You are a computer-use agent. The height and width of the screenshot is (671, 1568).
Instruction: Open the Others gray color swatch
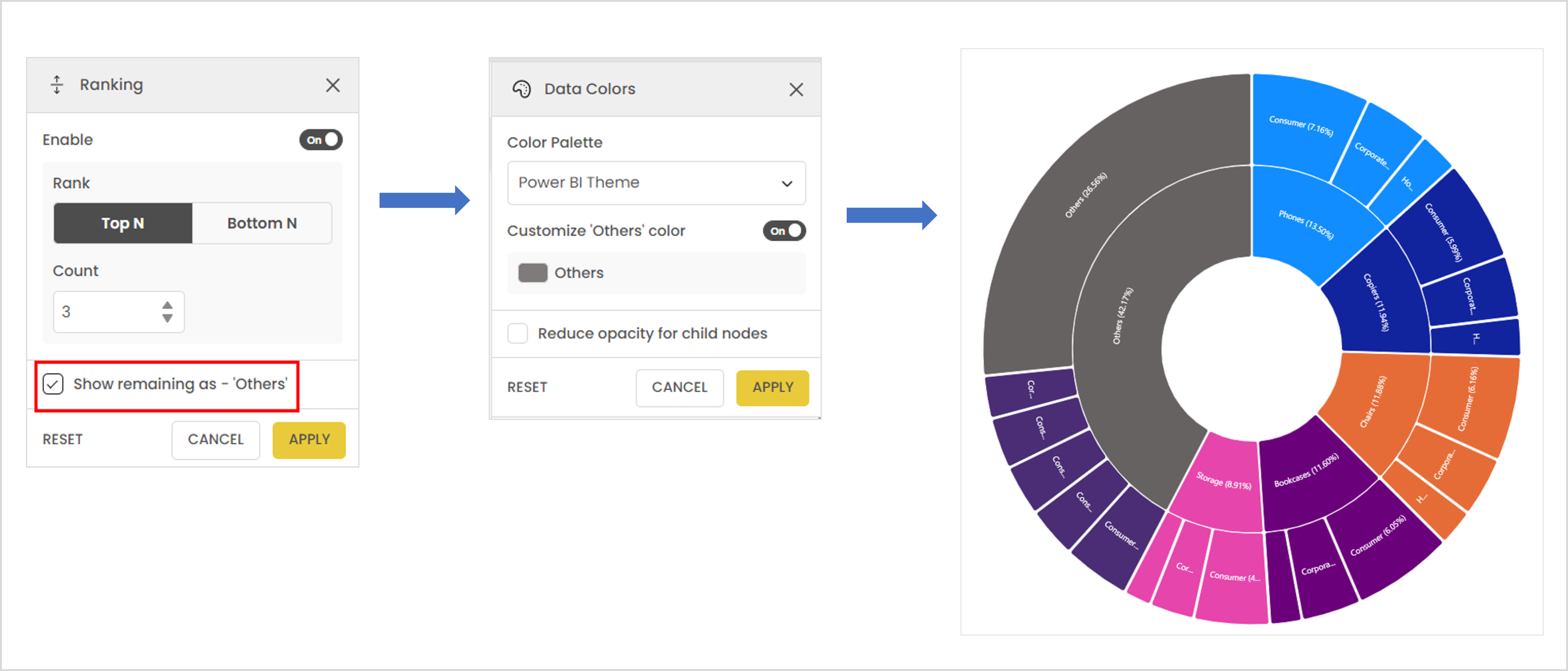532,273
